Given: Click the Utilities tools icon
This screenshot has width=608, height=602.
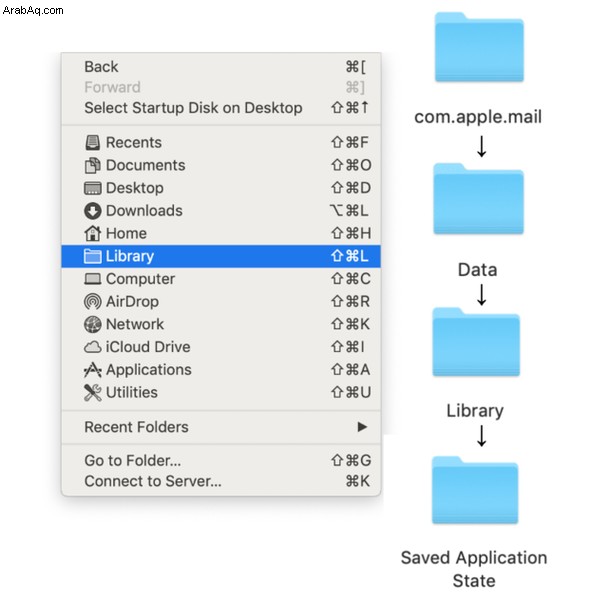Looking at the screenshot, I should 92,393.
